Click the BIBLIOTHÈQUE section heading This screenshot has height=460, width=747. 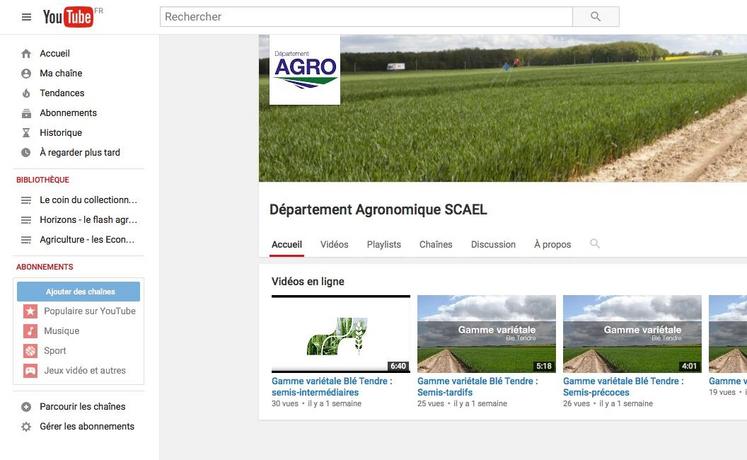43,180
